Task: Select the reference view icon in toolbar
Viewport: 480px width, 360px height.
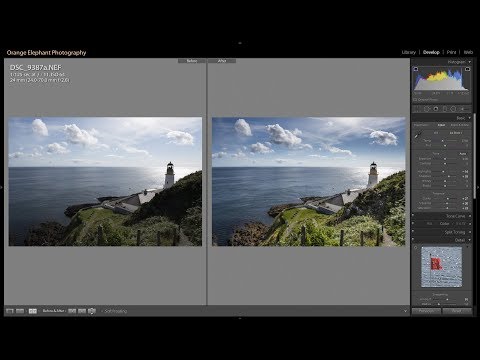Action: point(20,311)
